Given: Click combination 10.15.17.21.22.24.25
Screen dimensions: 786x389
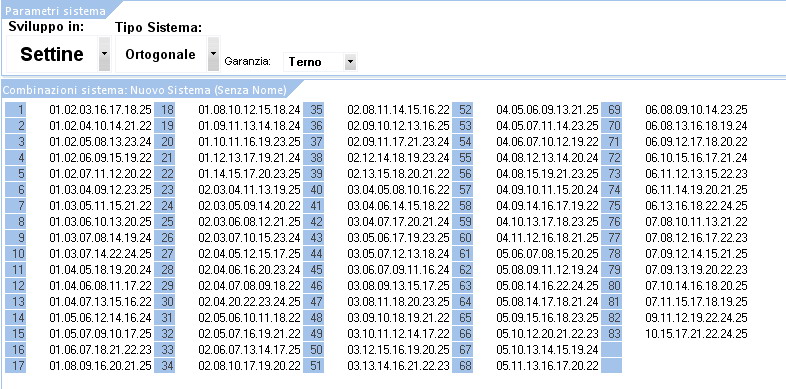Looking at the screenshot, I should (x=696, y=333).
